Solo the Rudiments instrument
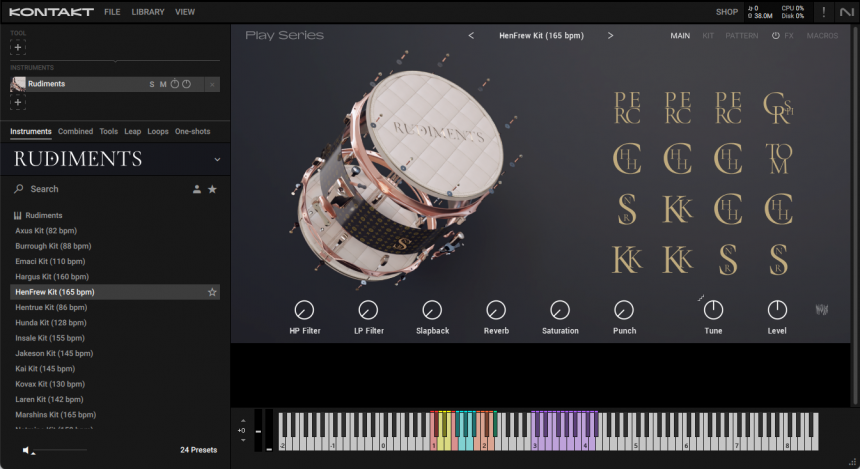 click(152, 84)
